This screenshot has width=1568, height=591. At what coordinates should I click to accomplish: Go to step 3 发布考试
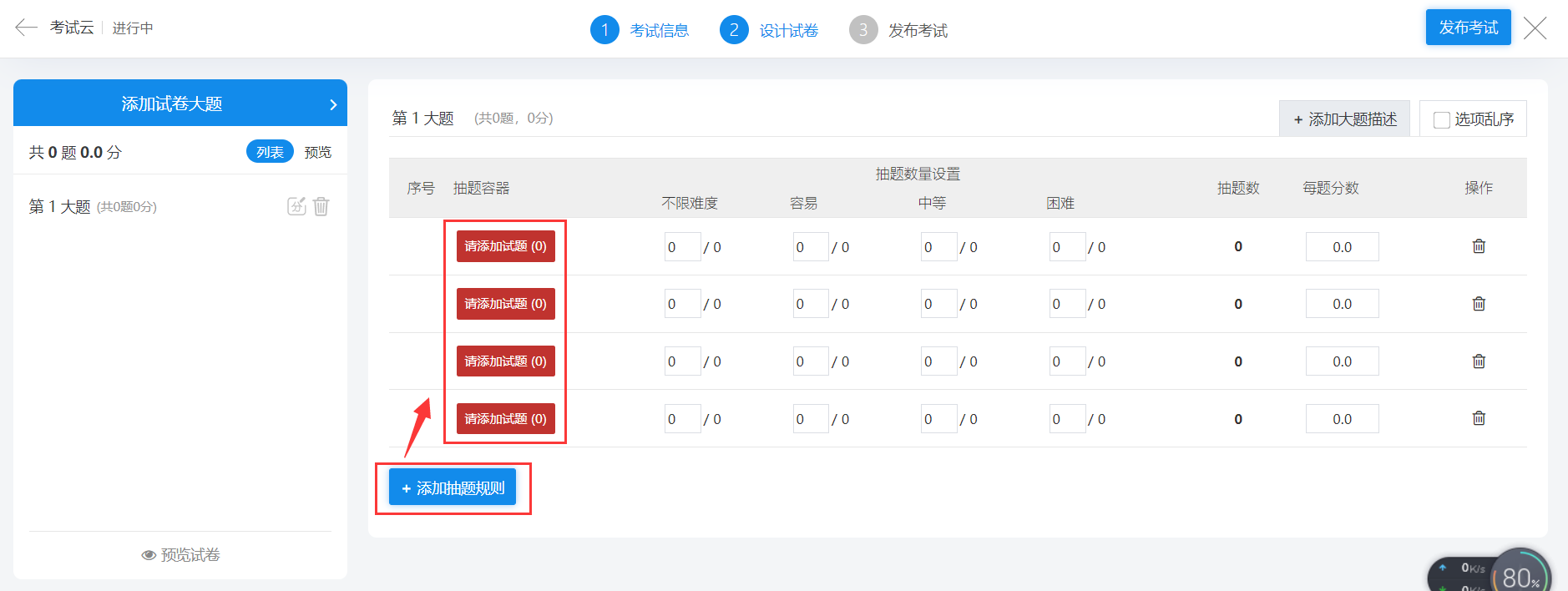coord(898,30)
